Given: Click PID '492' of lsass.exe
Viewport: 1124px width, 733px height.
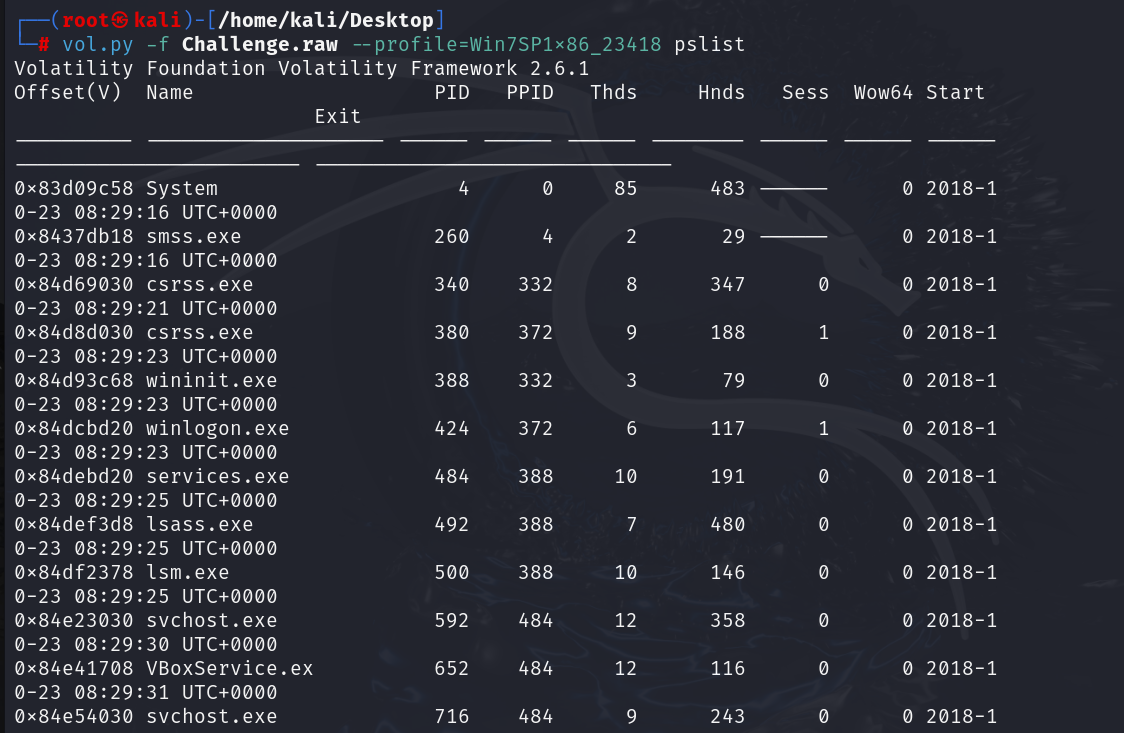Looking at the screenshot, I should point(452,524).
